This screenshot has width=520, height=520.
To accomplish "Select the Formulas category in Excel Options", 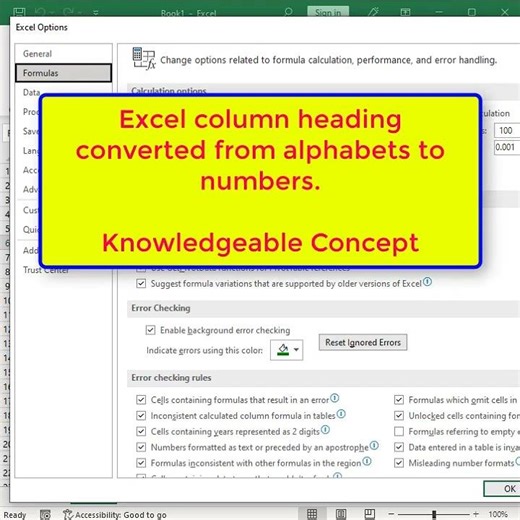I will 63,73.
